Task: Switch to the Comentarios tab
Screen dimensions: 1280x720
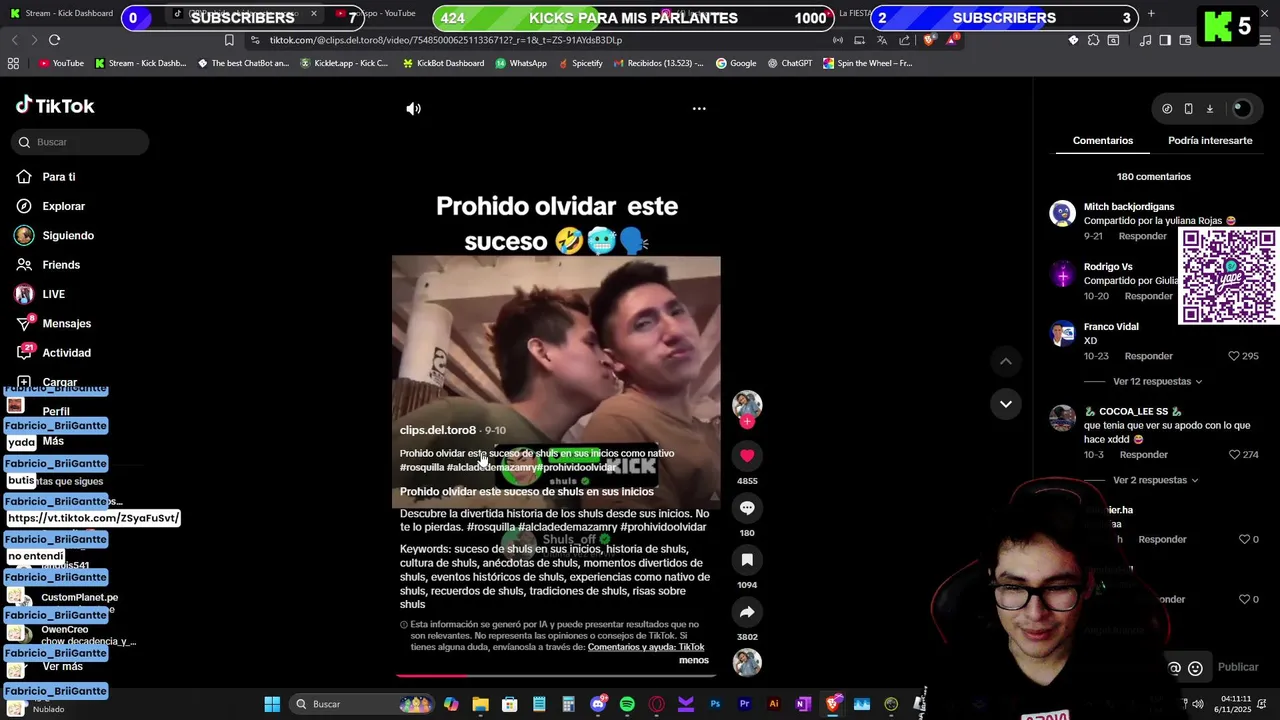Action: pyautogui.click(x=1103, y=141)
